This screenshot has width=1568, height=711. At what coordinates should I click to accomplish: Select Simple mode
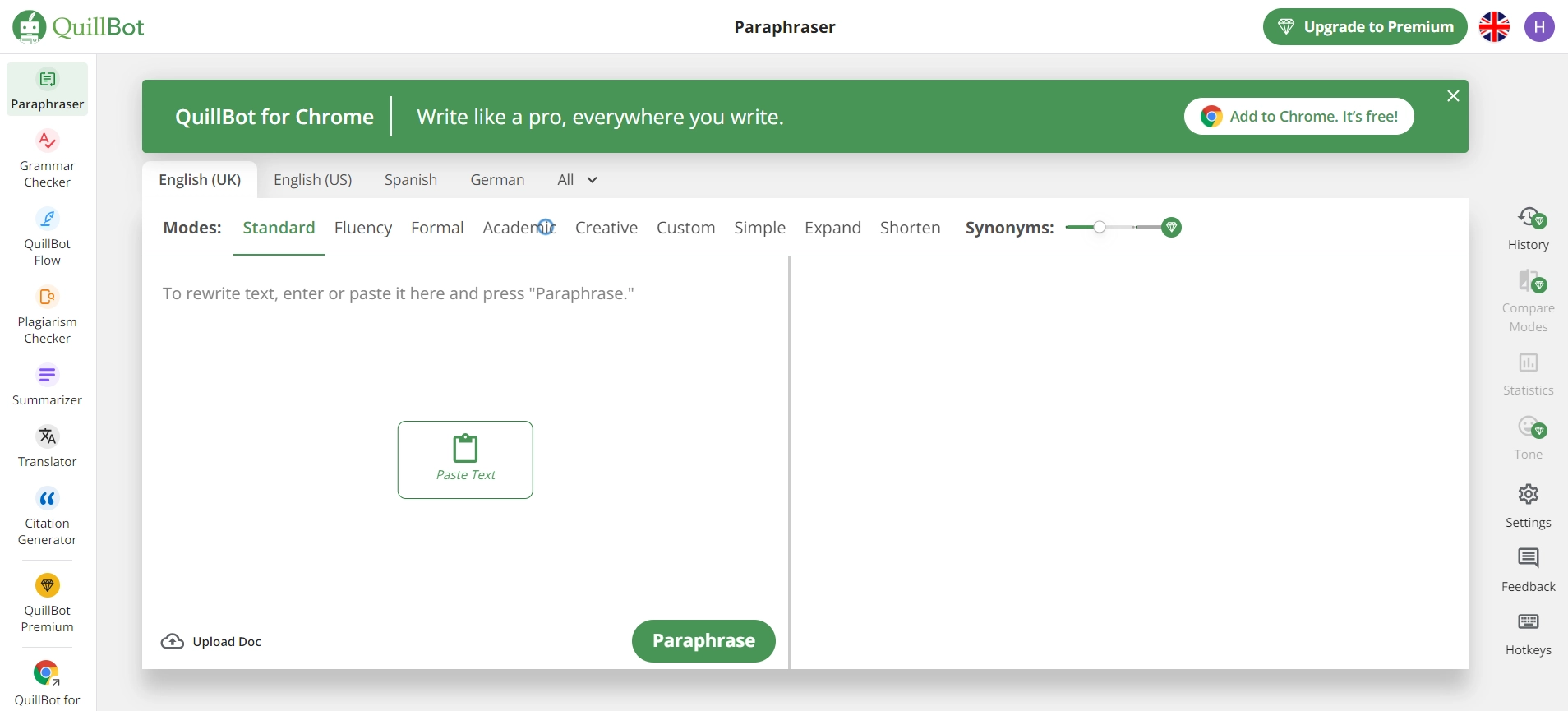[x=759, y=228]
